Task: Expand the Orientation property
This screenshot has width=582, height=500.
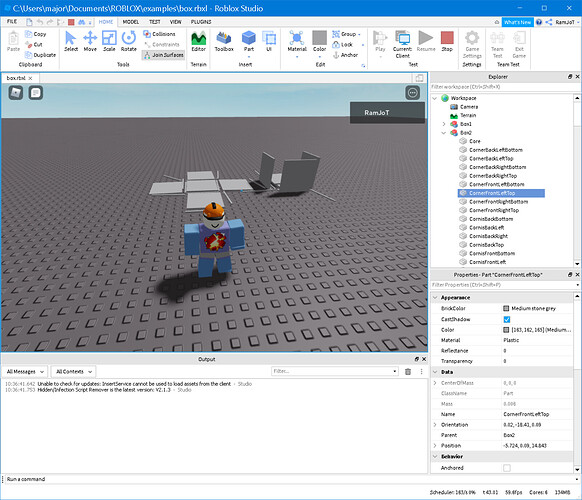Action: click(x=435, y=425)
